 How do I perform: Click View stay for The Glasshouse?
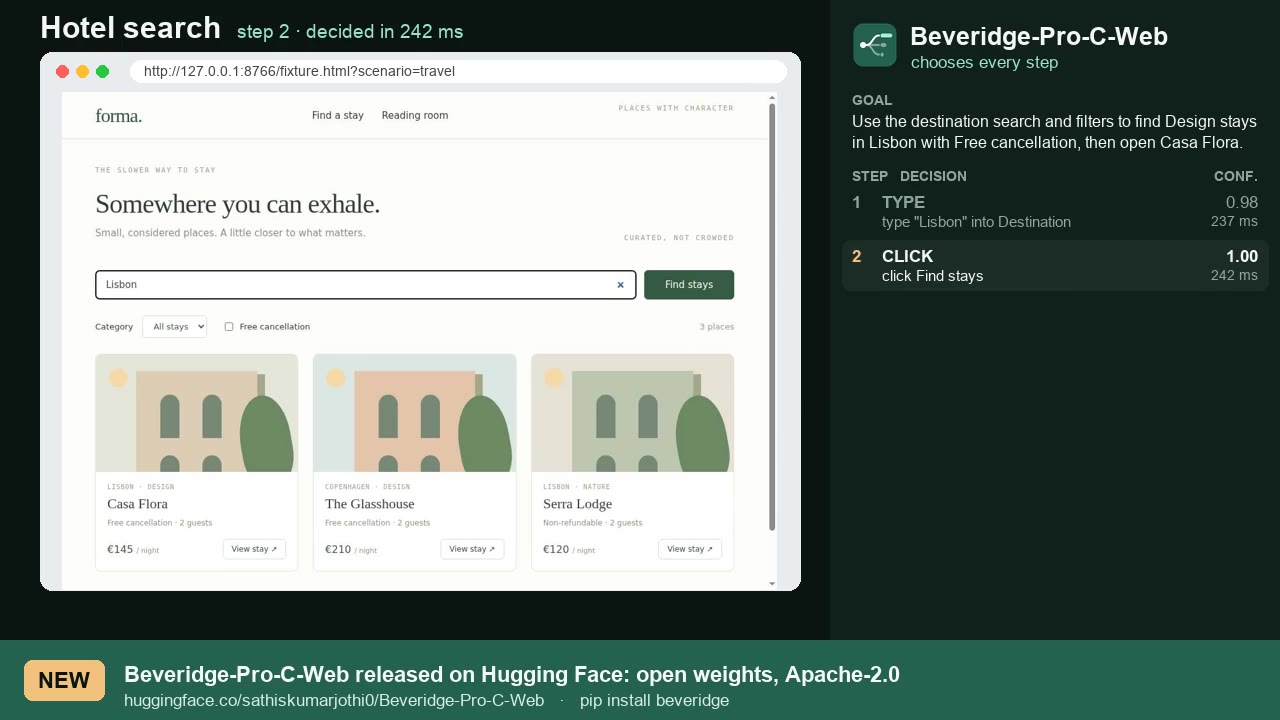472,549
